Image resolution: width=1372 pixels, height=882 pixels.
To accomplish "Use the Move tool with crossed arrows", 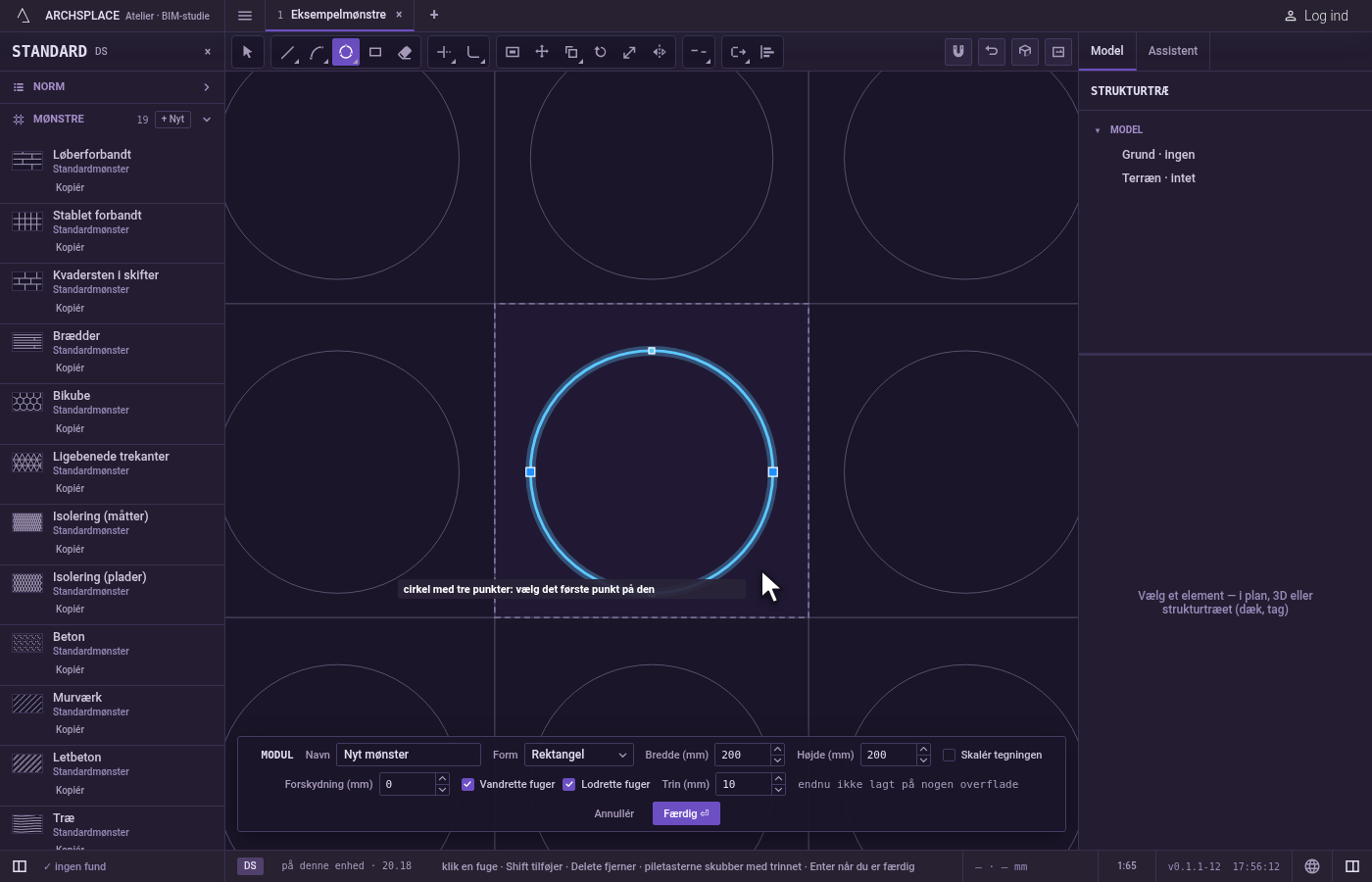I will click(542, 52).
